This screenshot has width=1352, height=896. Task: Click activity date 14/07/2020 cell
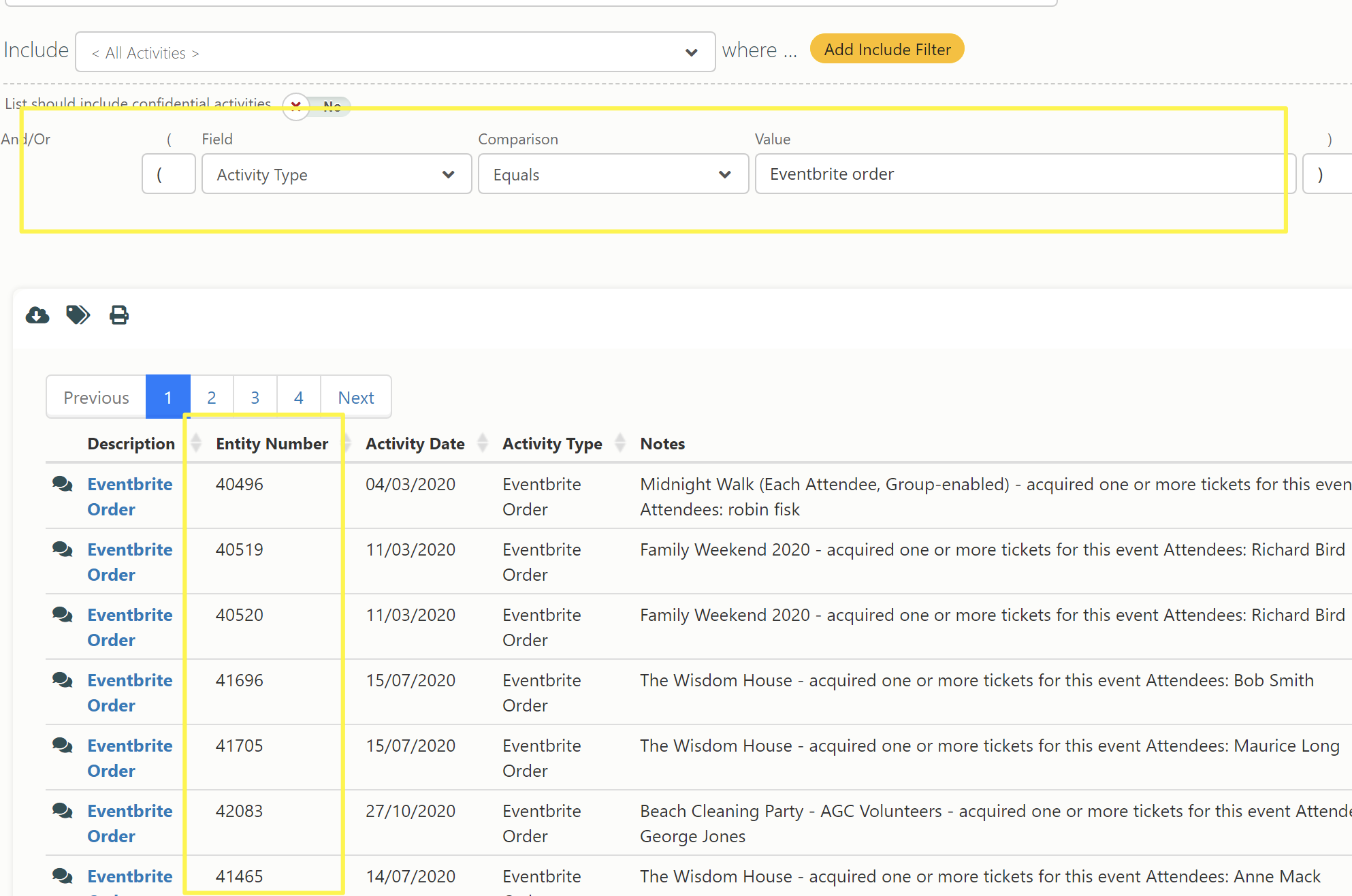click(x=411, y=876)
